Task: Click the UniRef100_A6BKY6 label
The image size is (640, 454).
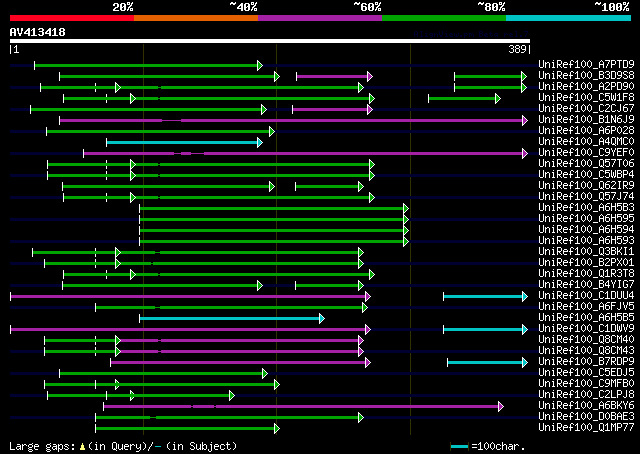Action: tap(586, 406)
